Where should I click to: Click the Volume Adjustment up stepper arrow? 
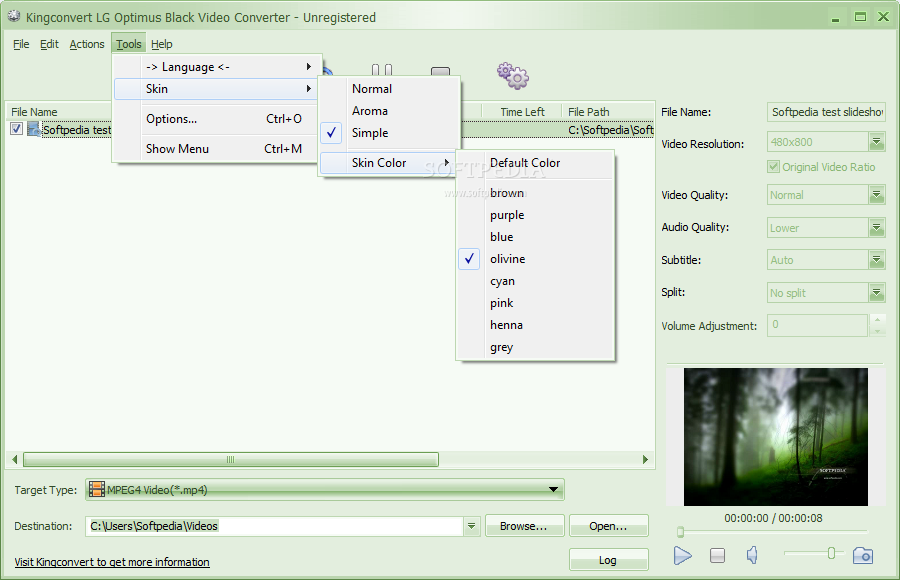[877, 319]
